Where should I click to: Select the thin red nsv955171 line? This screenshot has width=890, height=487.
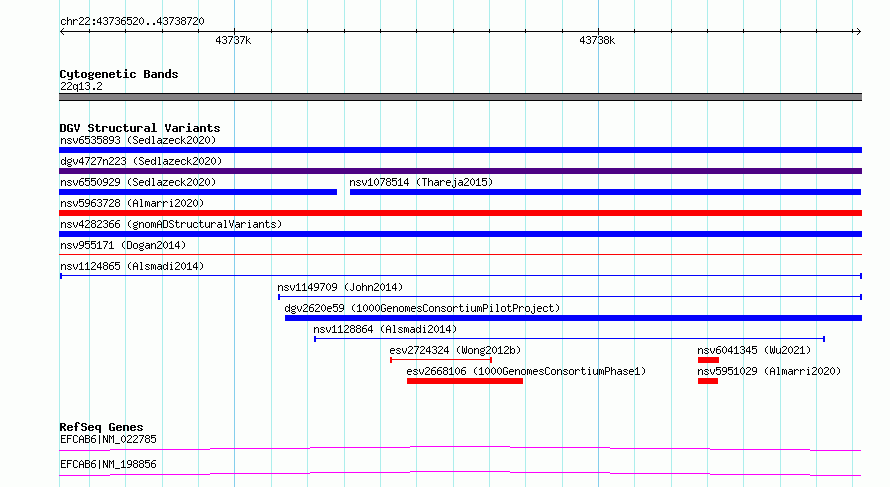(460, 254)
